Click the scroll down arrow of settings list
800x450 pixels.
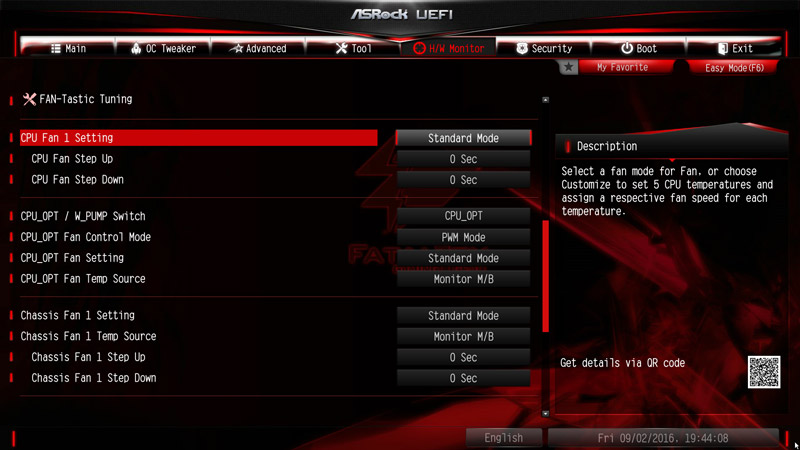pyautogui.click(x=545, y=414)
